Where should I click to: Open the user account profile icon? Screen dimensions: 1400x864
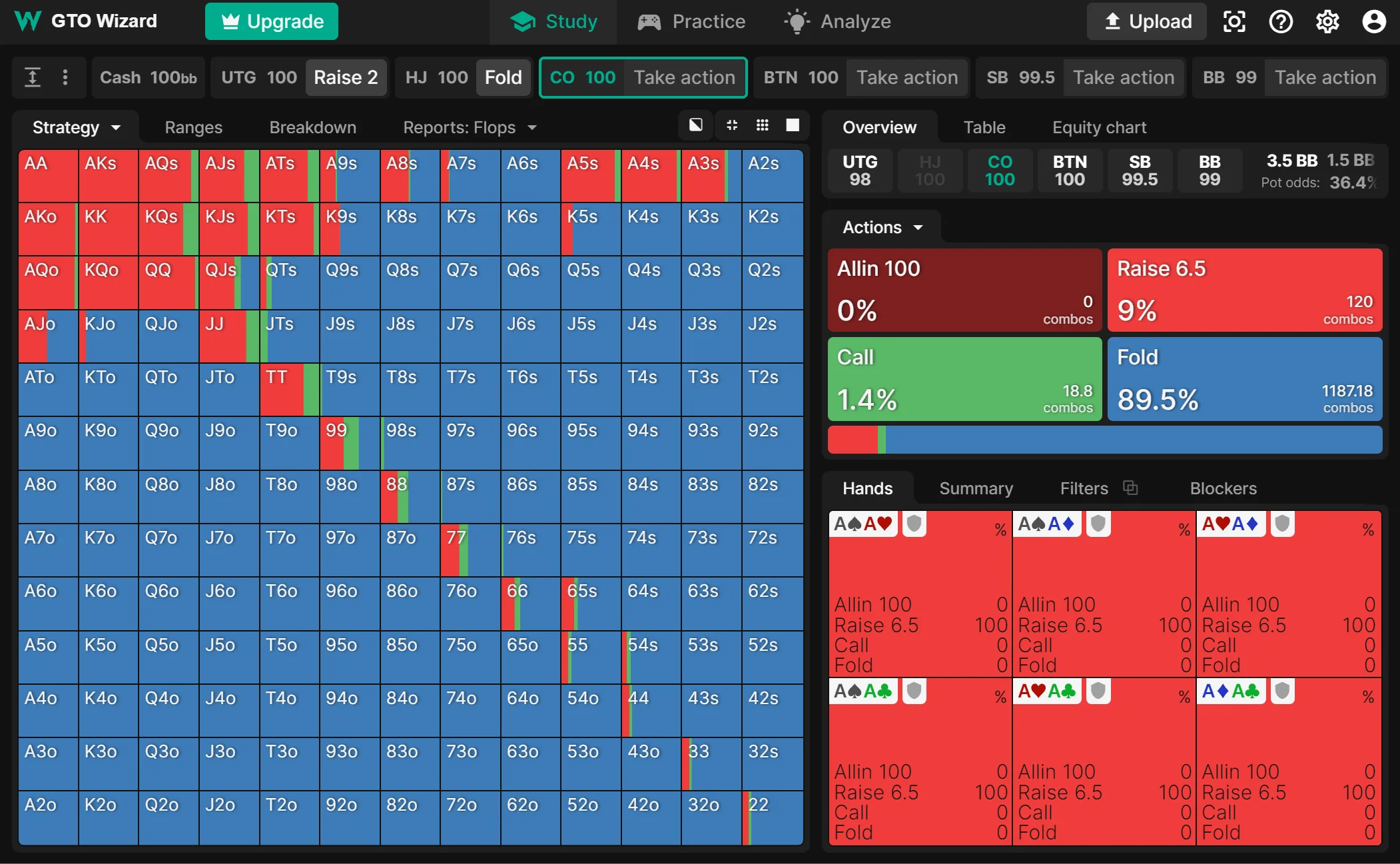point(1373,22)
